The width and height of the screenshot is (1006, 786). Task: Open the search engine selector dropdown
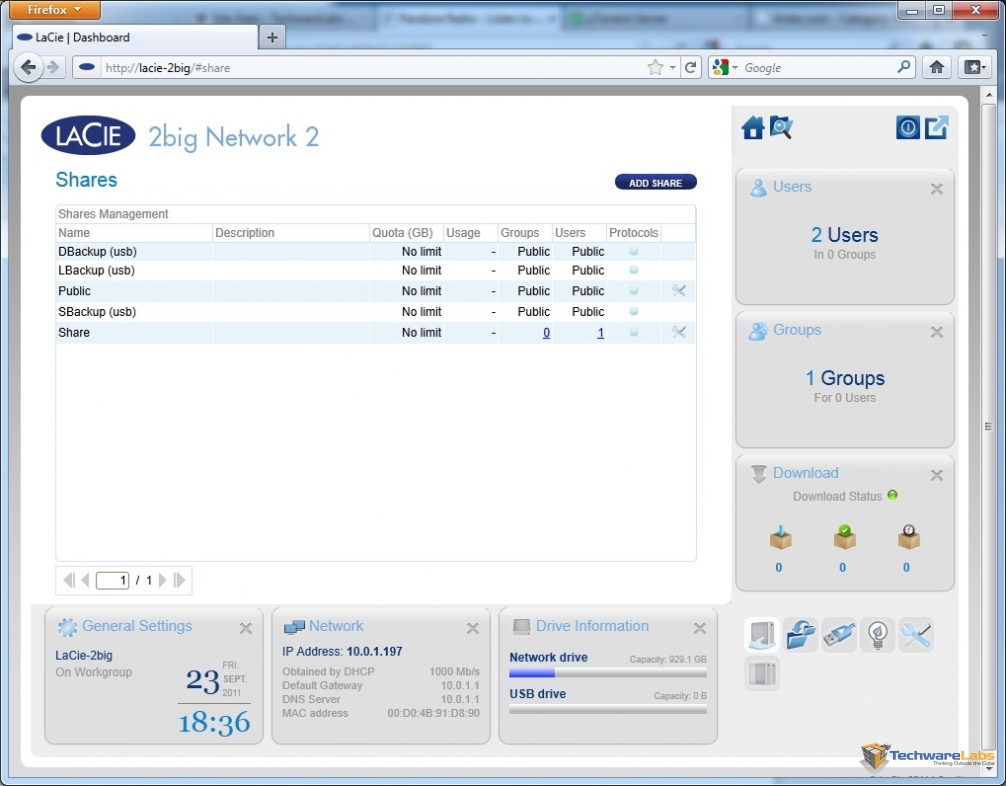[726, 67]
